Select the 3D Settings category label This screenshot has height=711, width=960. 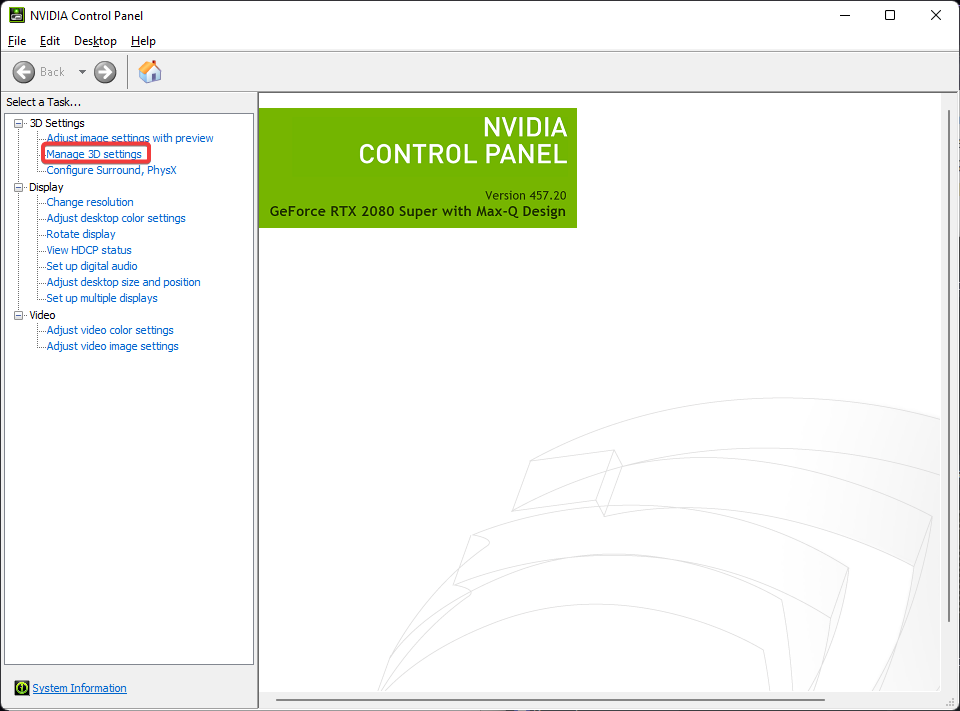click(x=57, y=123)
